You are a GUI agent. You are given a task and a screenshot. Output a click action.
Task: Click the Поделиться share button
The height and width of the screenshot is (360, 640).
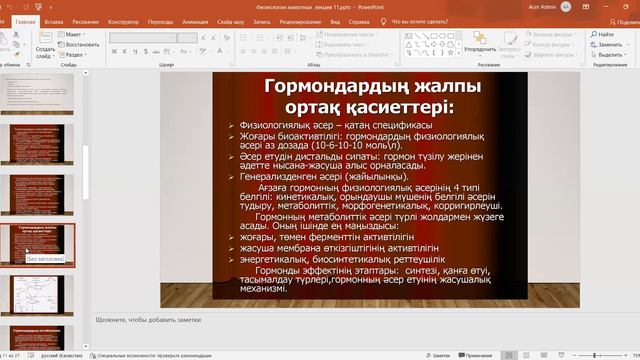(x=624, y=22)
